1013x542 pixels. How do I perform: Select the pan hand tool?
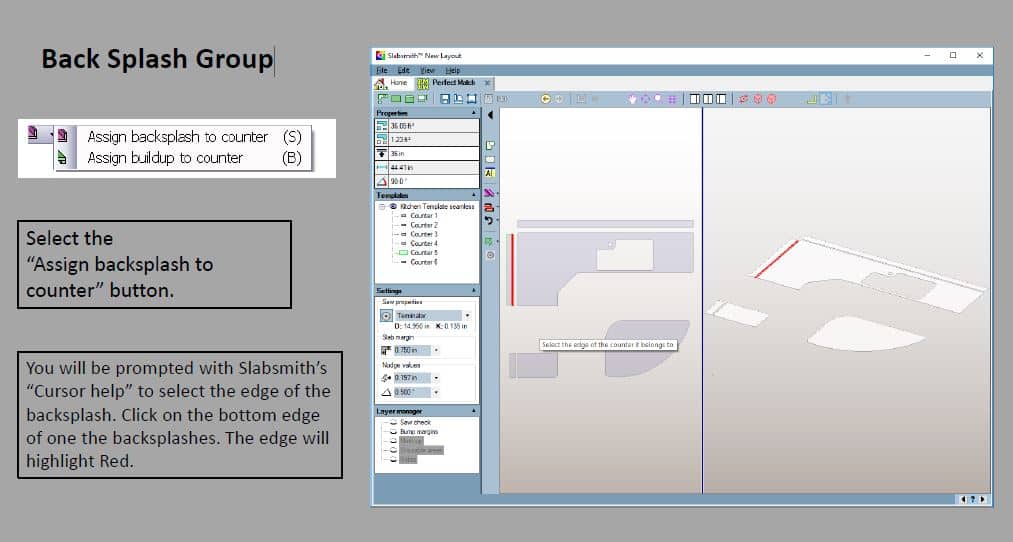(633, 99)
